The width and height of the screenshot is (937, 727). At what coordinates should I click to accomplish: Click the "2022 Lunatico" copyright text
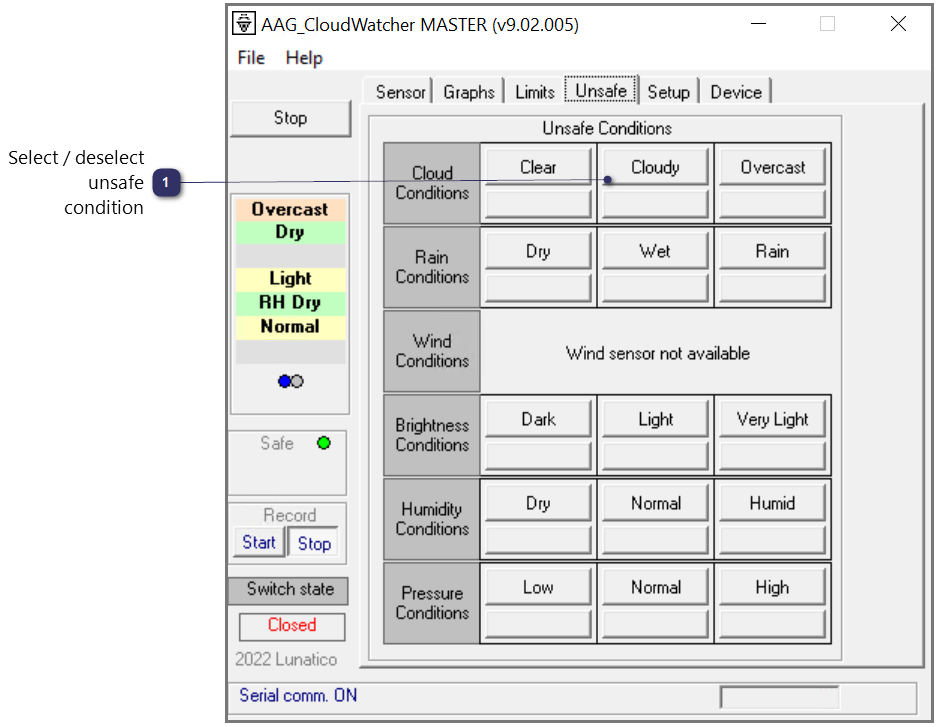pos(286,659)
